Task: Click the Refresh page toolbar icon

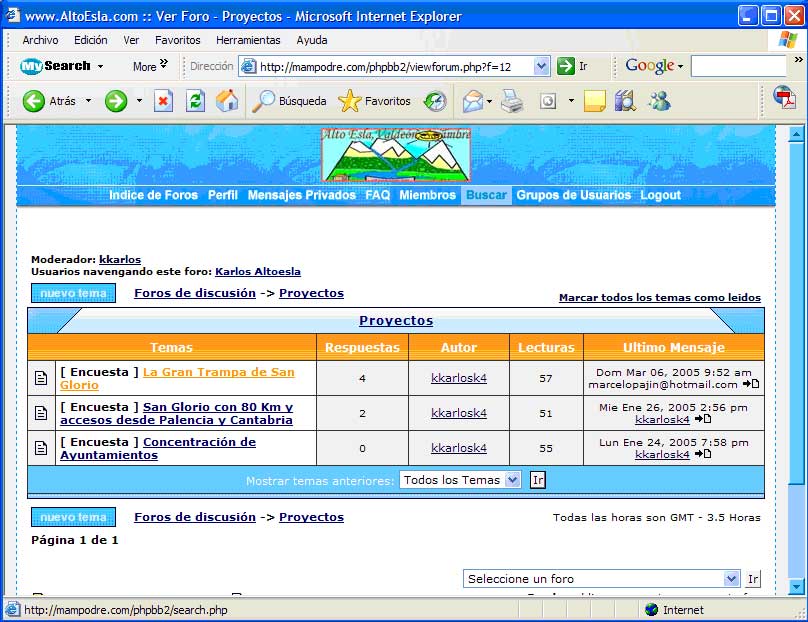Action: [x=196, y=101]
